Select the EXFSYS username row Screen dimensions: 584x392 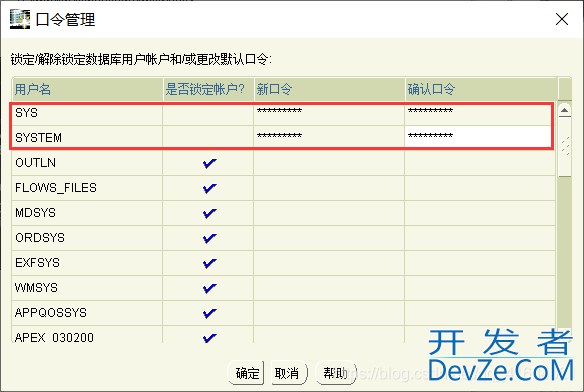tap(87, 263)
